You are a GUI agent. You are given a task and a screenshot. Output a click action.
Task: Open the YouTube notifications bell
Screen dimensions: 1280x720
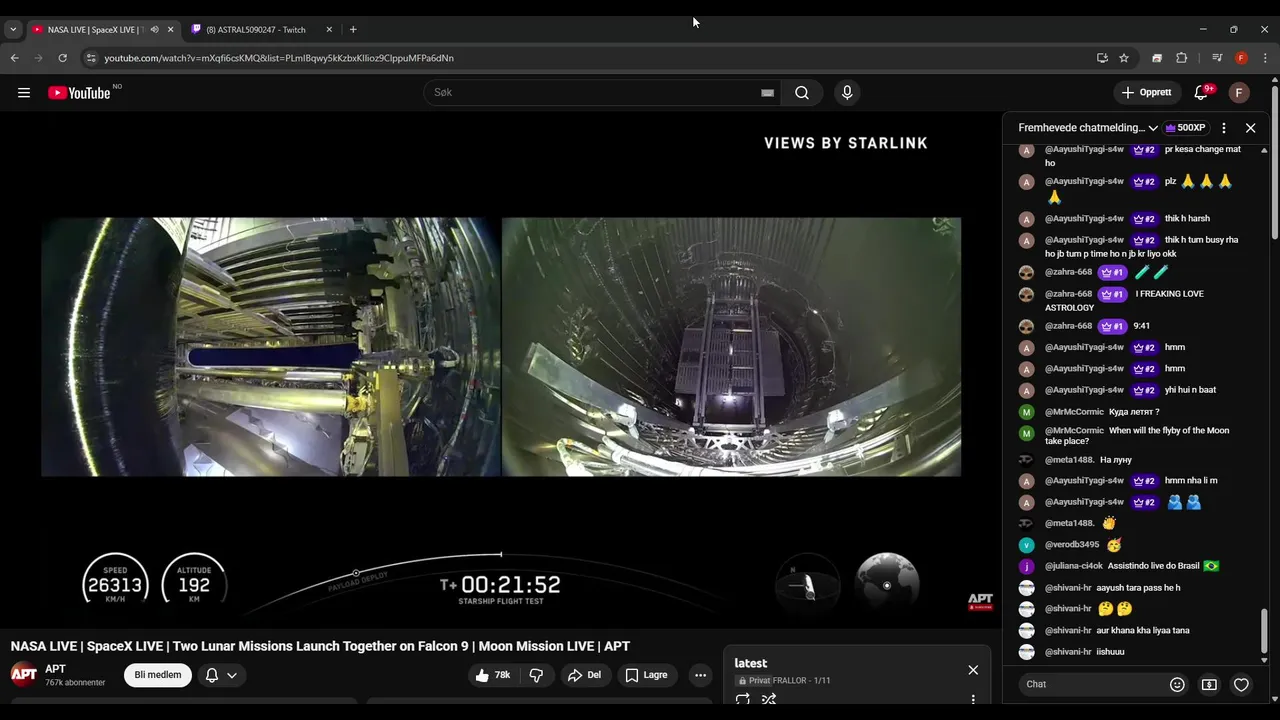[x=1201, y=93]
